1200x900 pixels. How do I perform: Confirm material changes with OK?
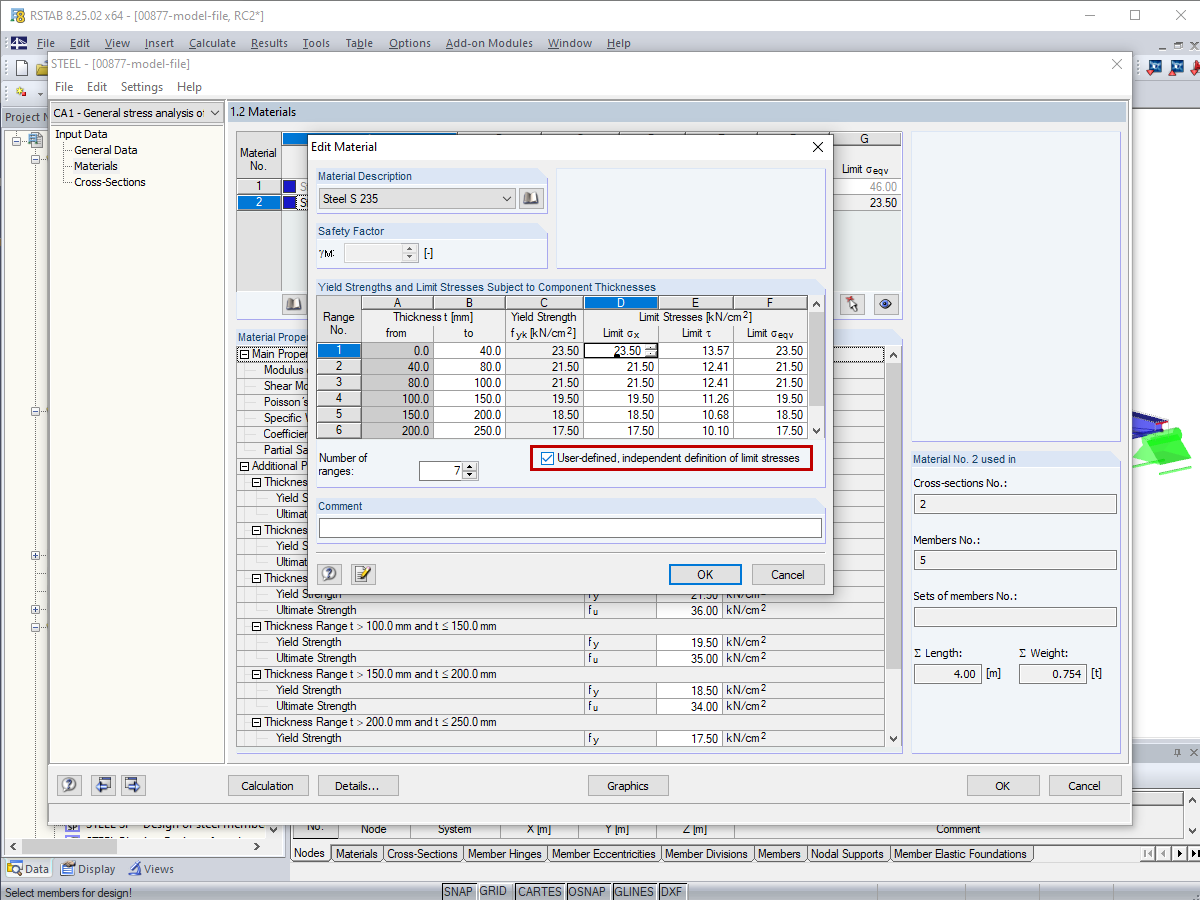click(x=705, y=574)
